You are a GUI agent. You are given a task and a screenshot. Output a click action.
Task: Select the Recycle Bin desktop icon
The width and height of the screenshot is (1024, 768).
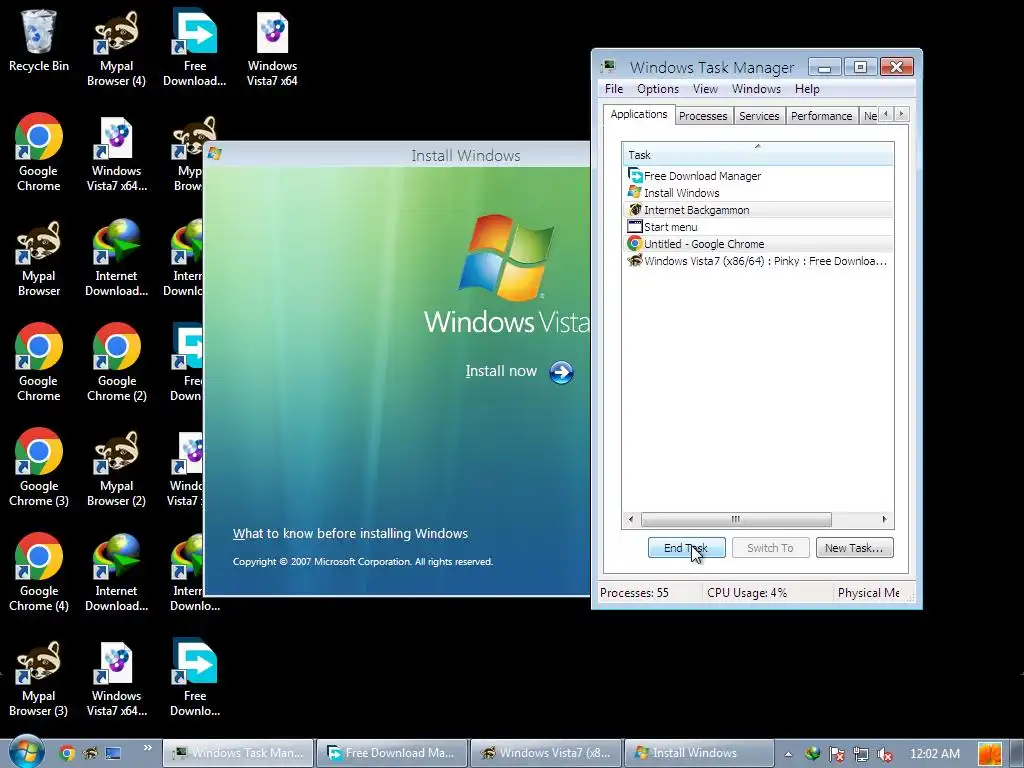[39, 40]
